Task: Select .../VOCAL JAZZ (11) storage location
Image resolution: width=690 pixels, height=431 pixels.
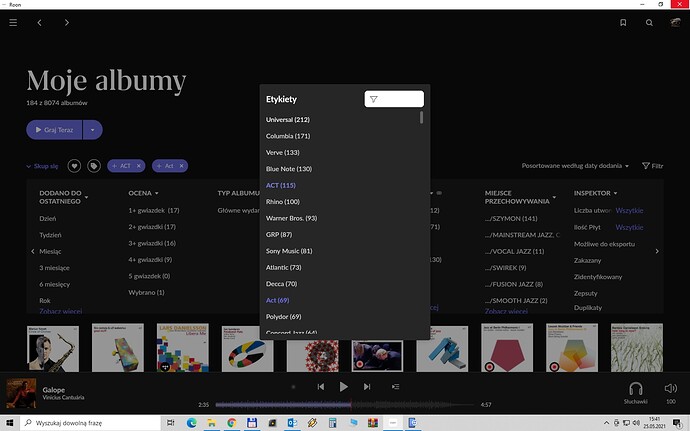Action: 514,251
